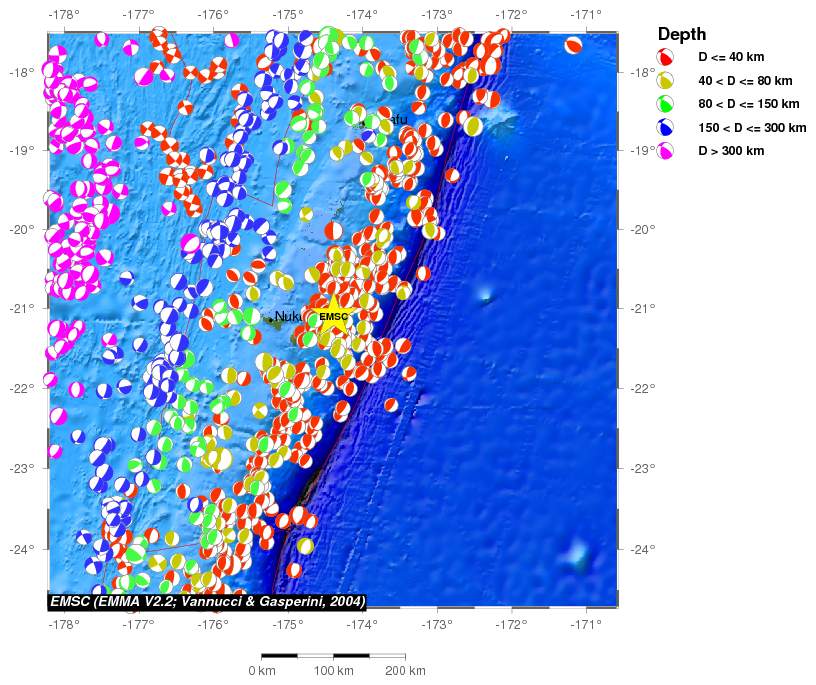816x685 pixels.
Task: Select the red beachball legend icon
Action: click(666, 57)
